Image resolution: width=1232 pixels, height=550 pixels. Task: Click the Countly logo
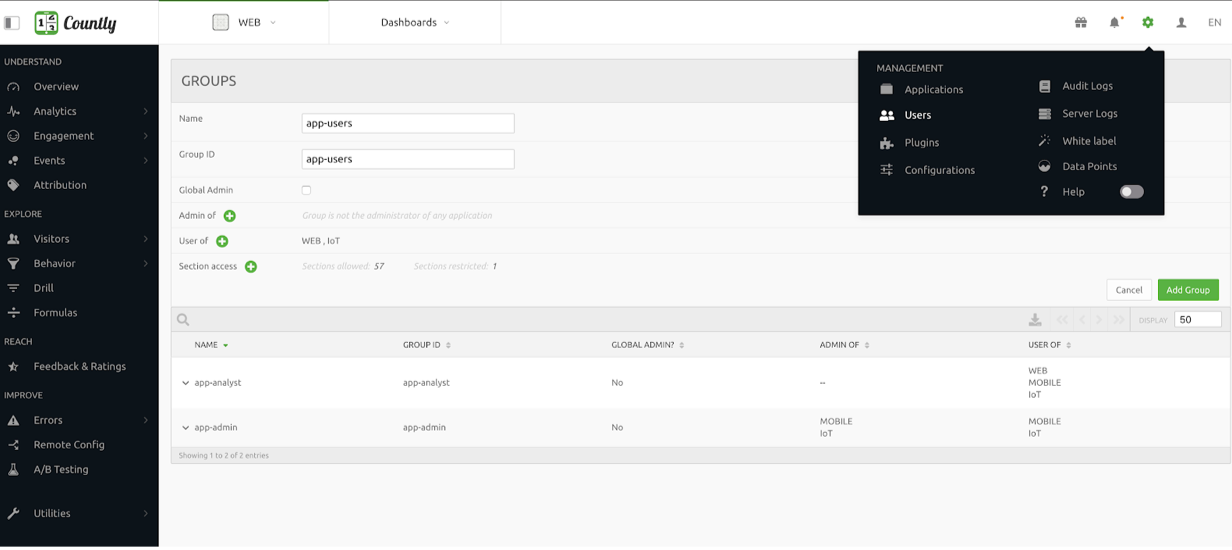pyautogui.click(x=76, y=23)
